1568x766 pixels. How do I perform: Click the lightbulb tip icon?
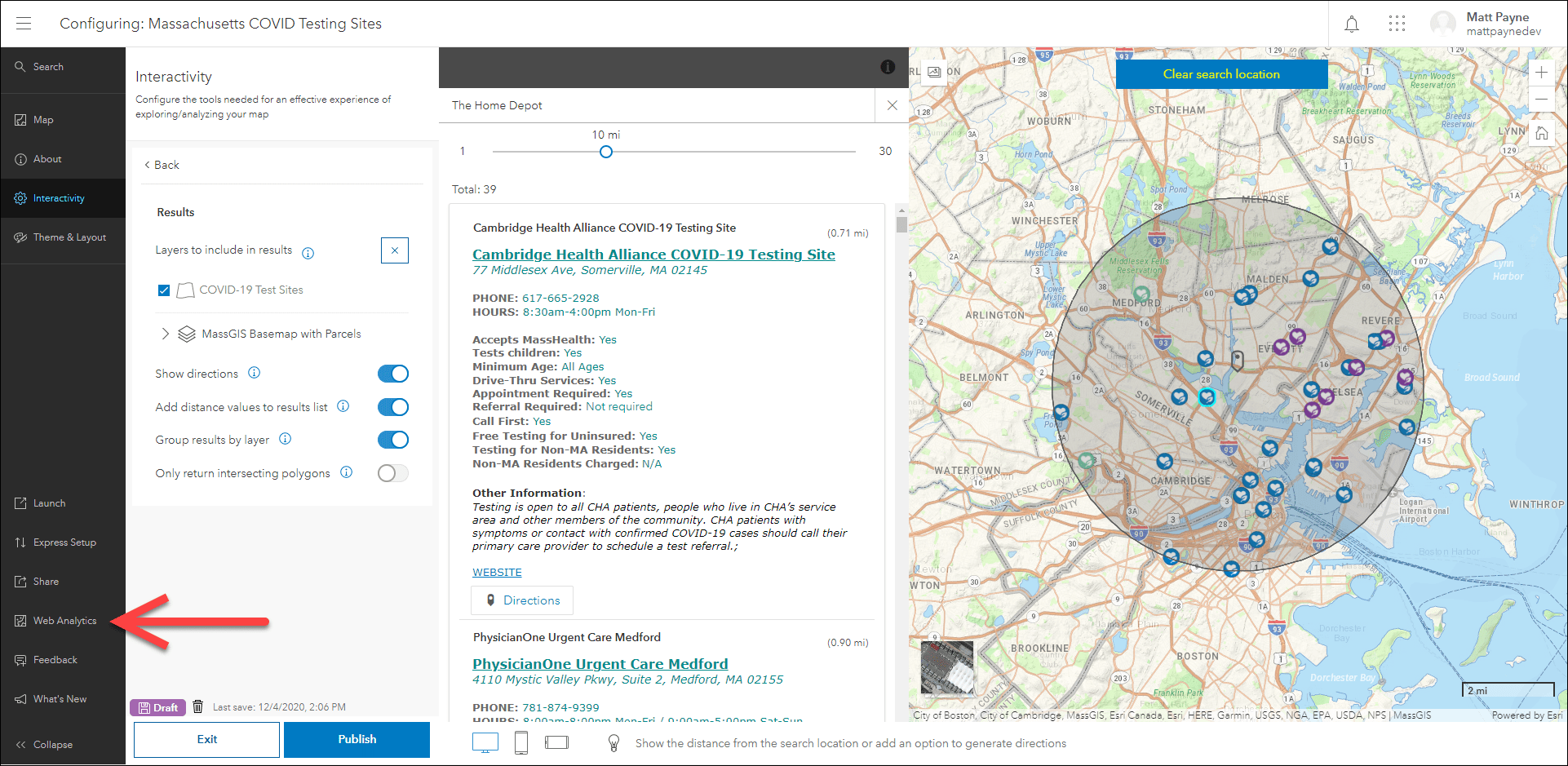[x=614, y=743]
